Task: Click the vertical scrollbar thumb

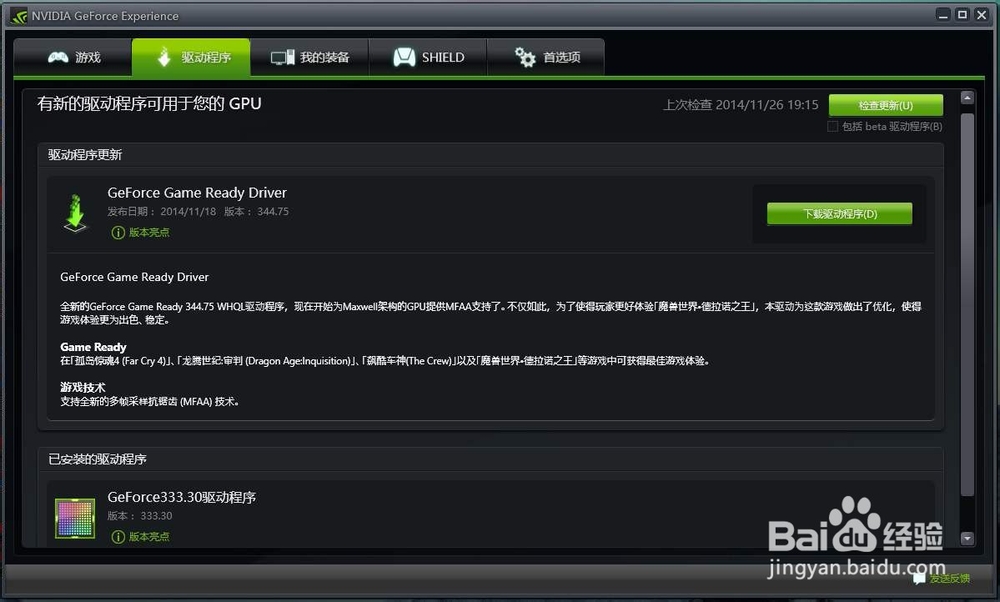Action: tap(967, 304)
